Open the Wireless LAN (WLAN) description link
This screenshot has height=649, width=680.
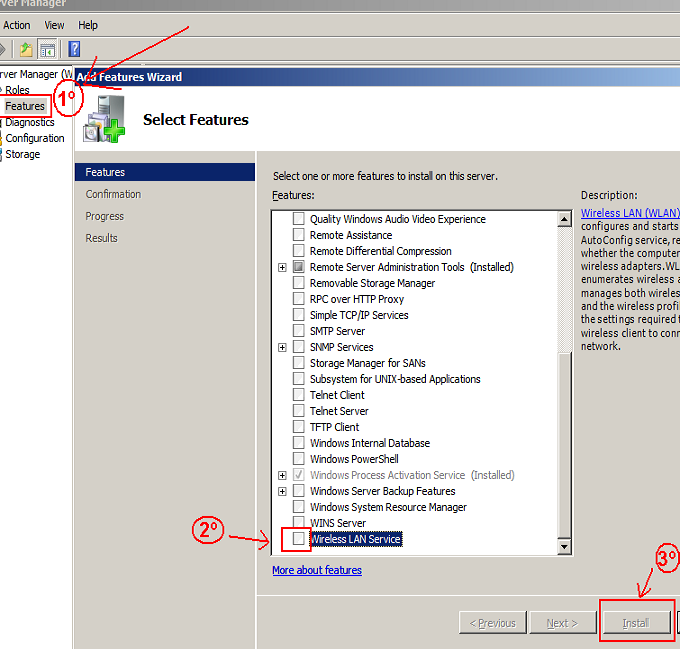pos(630,213)
